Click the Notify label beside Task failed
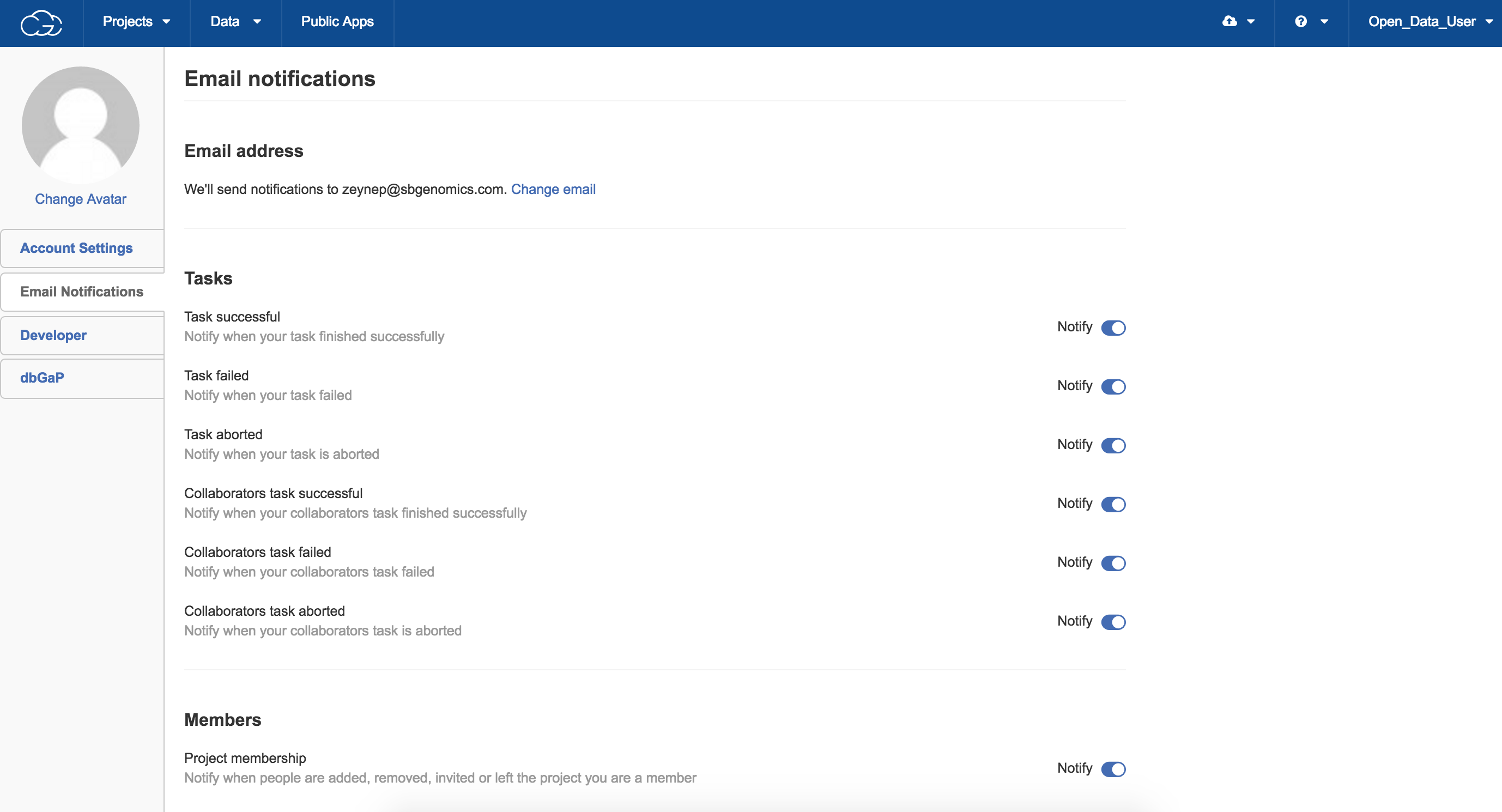1502x812 pixels. [x=1075, y=385]
